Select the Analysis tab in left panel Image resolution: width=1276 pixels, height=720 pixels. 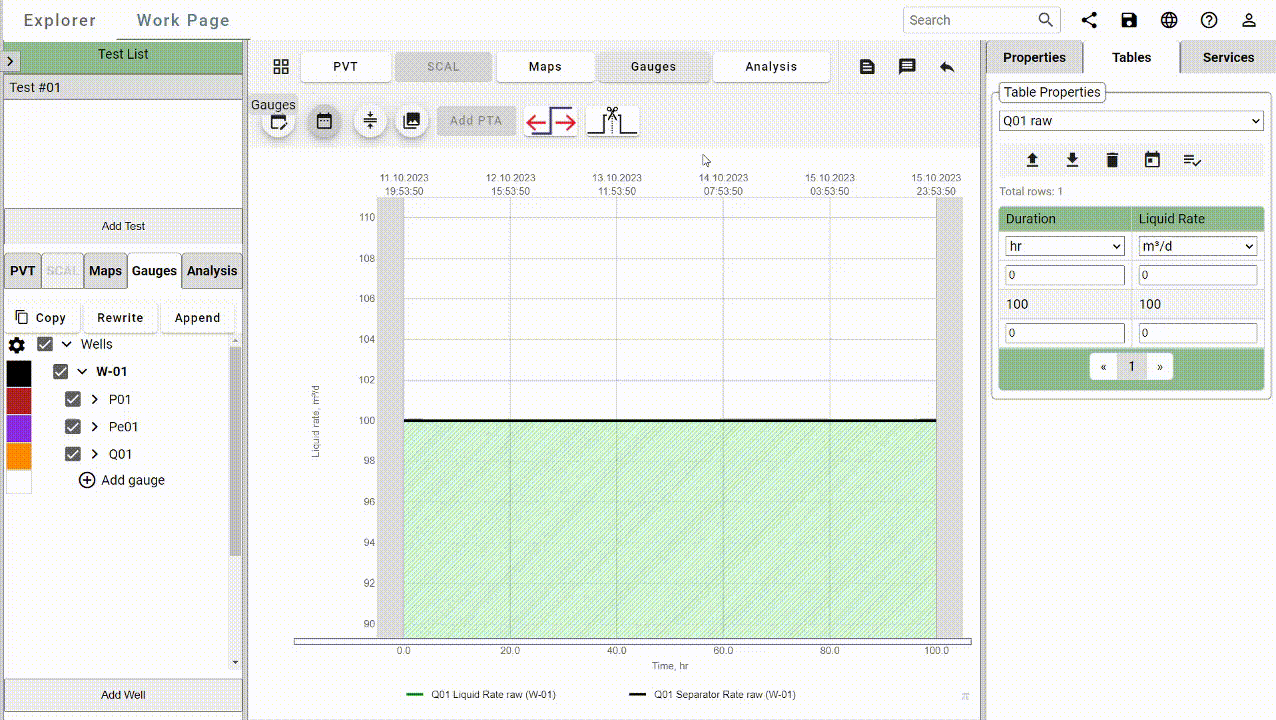(x=212, y=271)
